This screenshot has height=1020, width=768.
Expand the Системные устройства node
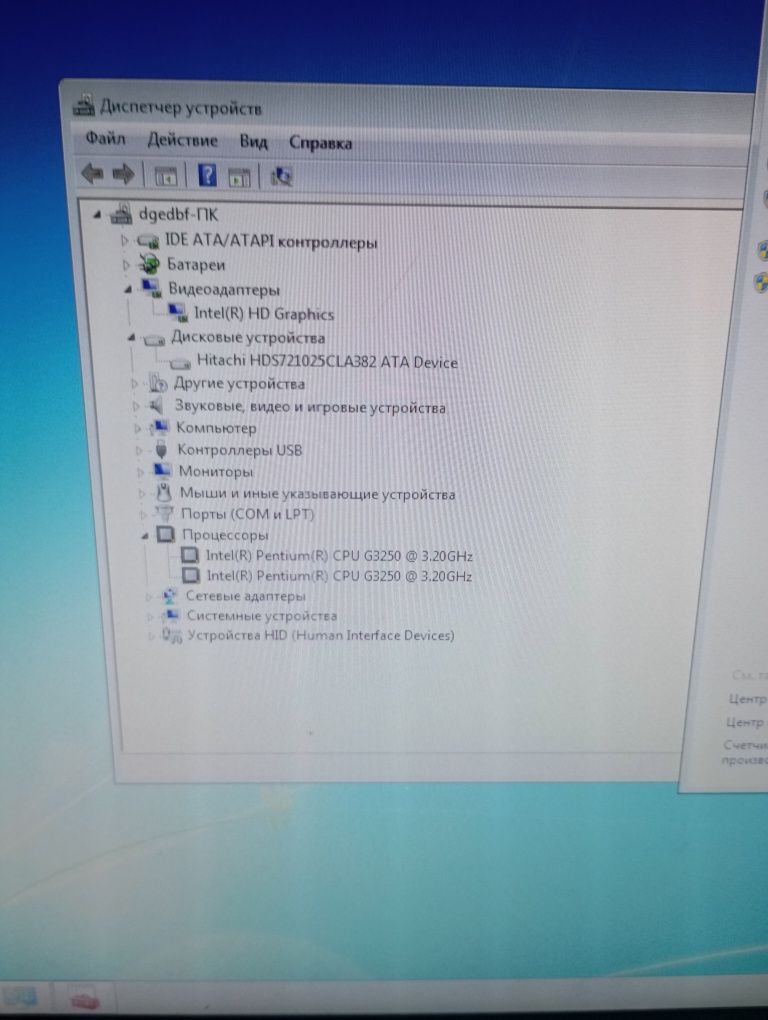point(150,616)
